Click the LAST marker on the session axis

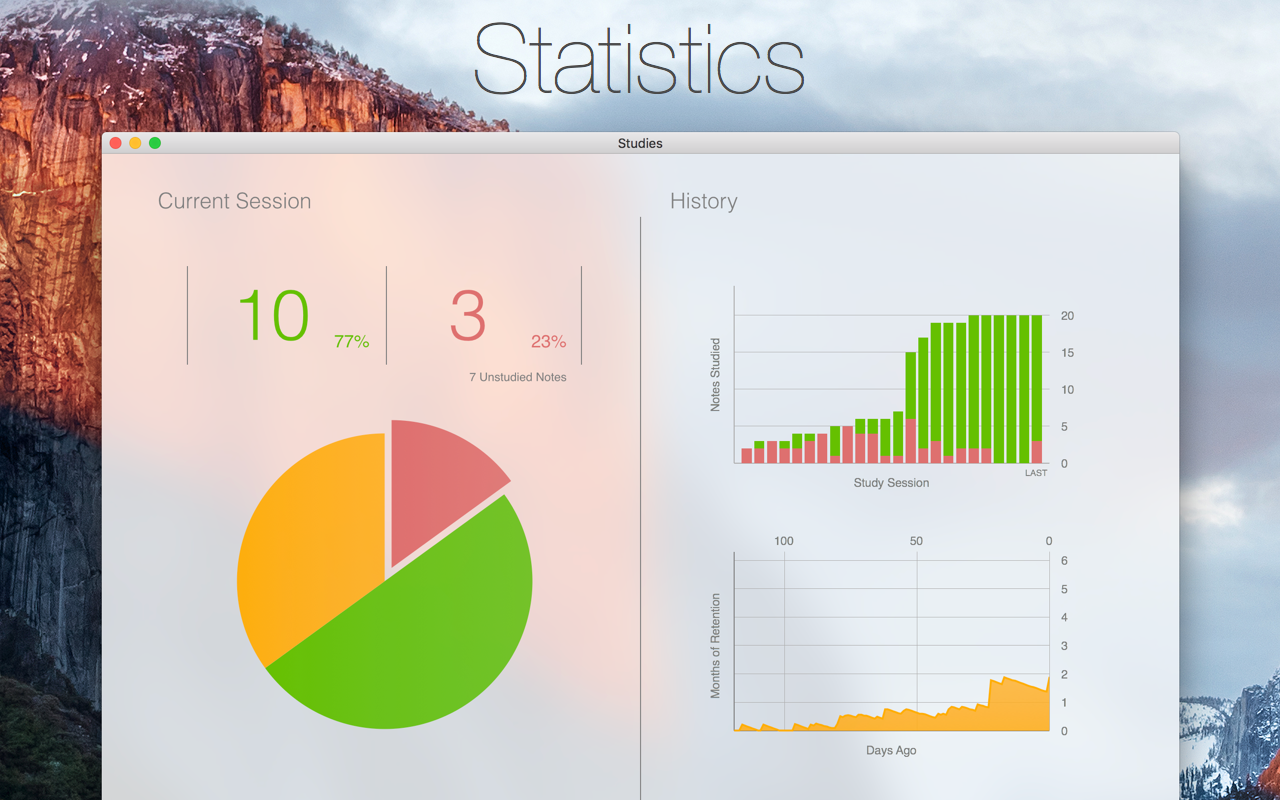click(1036, 472)
